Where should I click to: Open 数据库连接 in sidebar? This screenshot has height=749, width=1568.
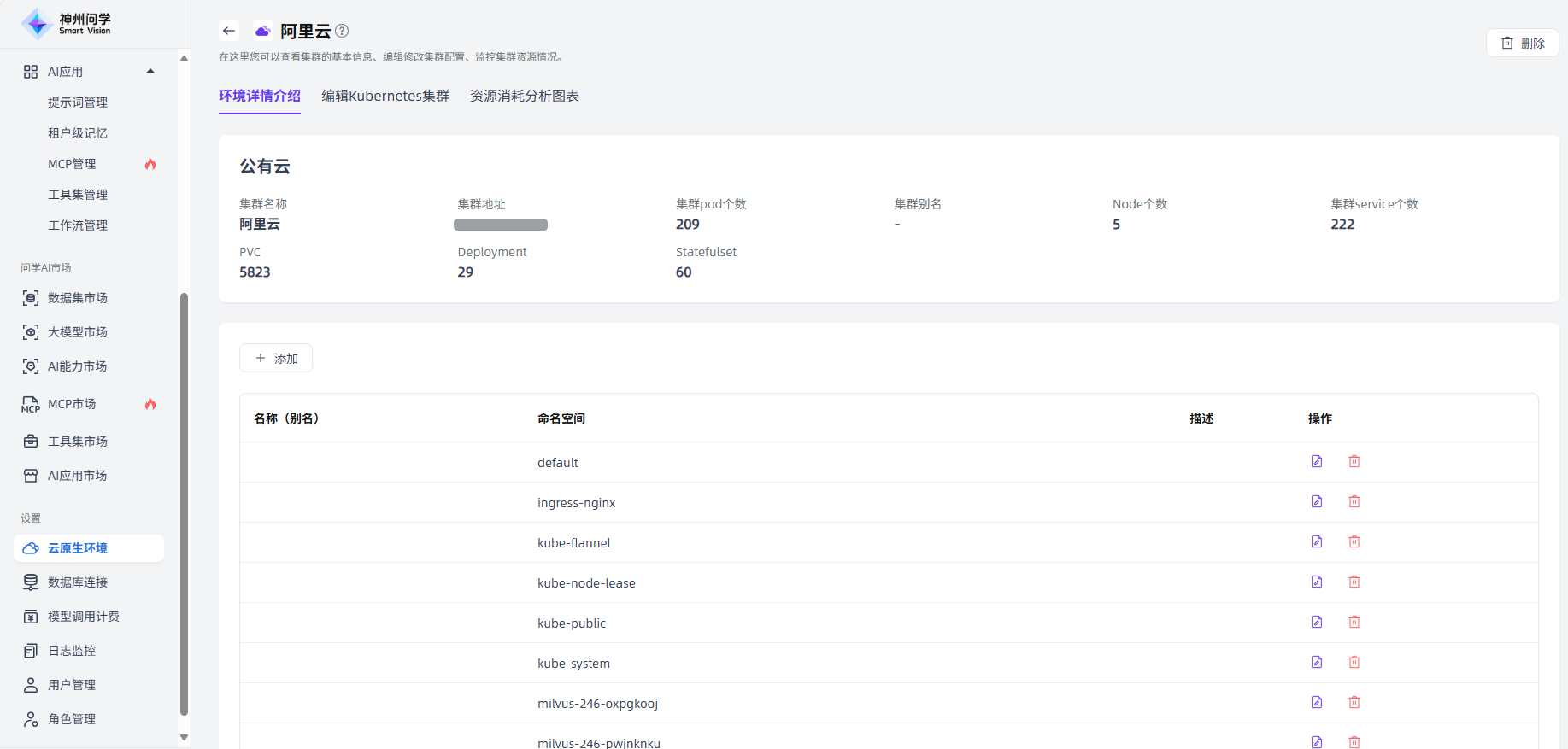point(78,582)
